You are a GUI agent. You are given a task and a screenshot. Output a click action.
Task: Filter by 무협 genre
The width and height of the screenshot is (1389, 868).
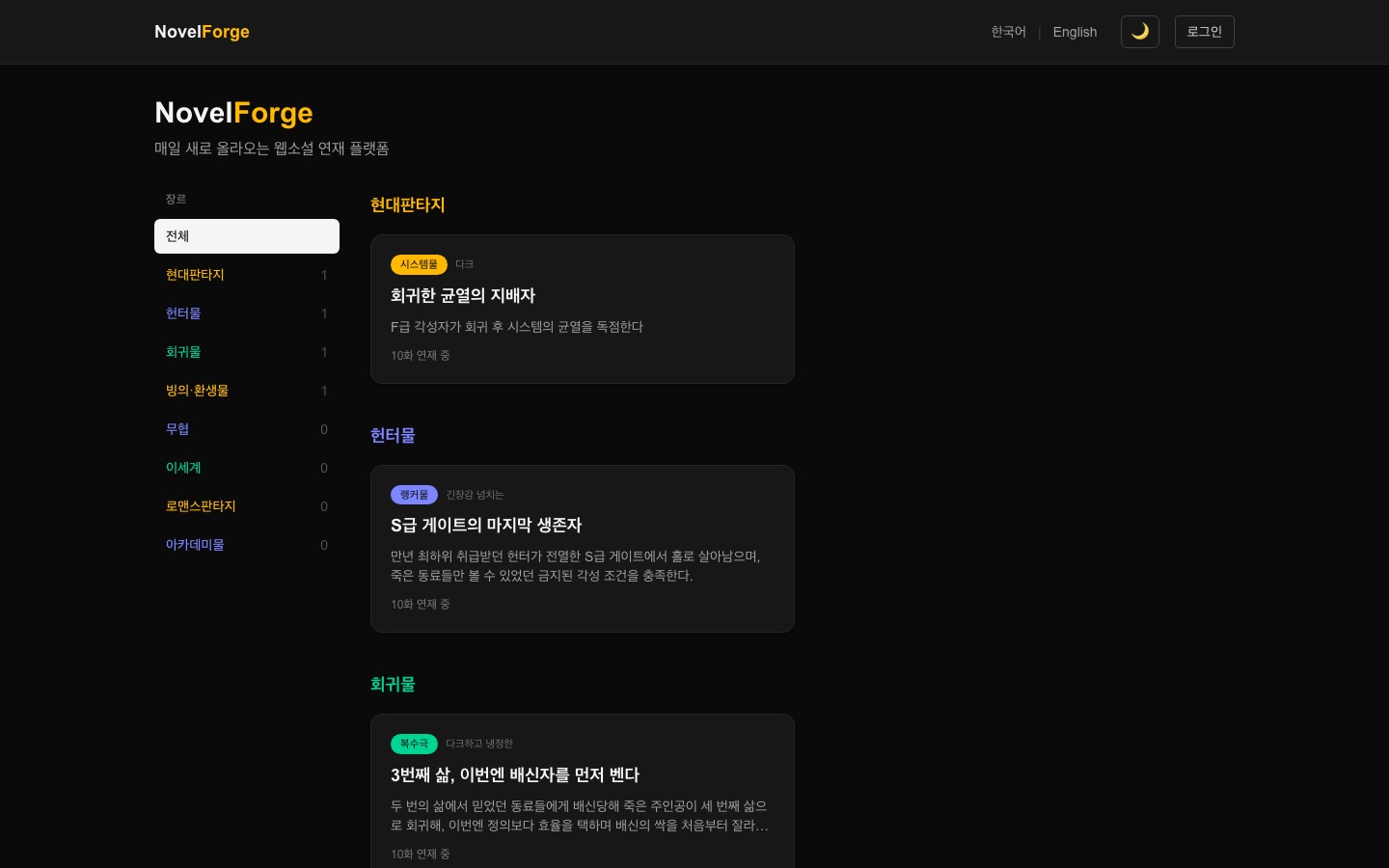(247, 429)
